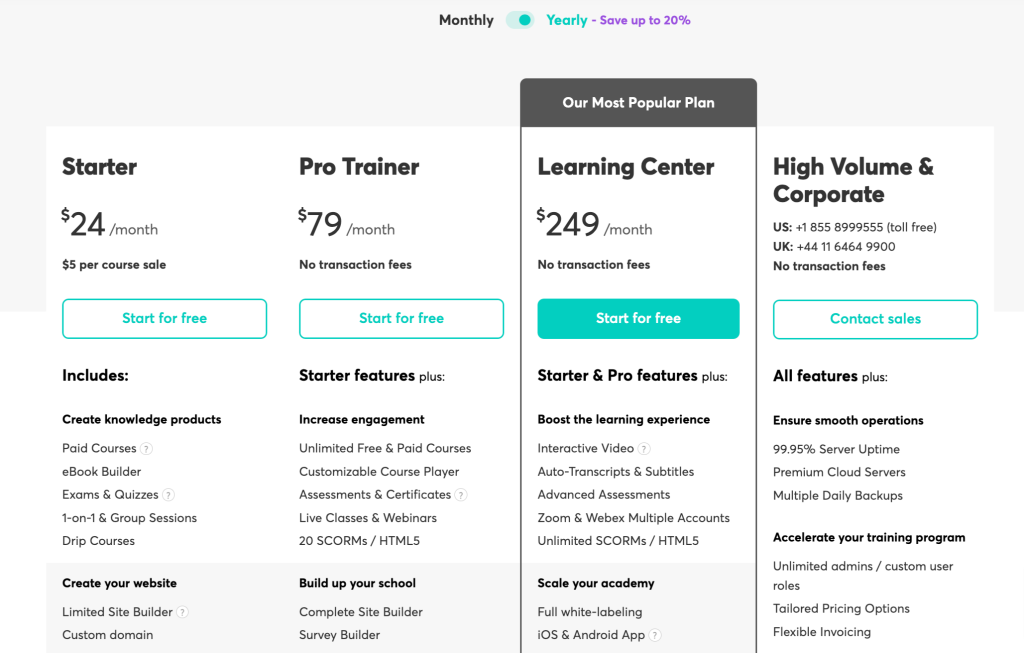Toggle the Monthly/Yearly billing switch

pyautogui.click(x=520, y=20)
